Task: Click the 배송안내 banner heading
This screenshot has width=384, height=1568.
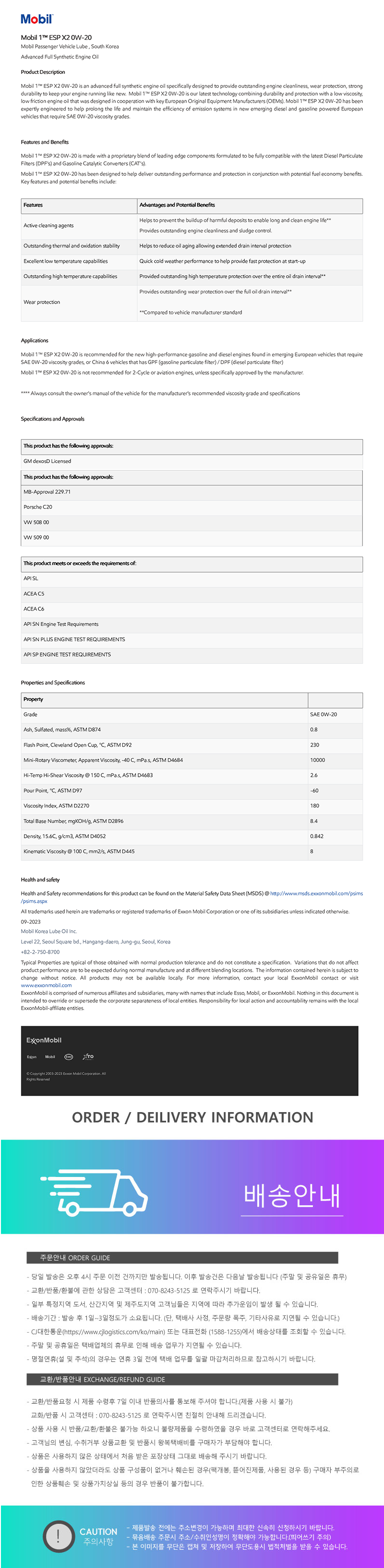Action: (291, 1196)
